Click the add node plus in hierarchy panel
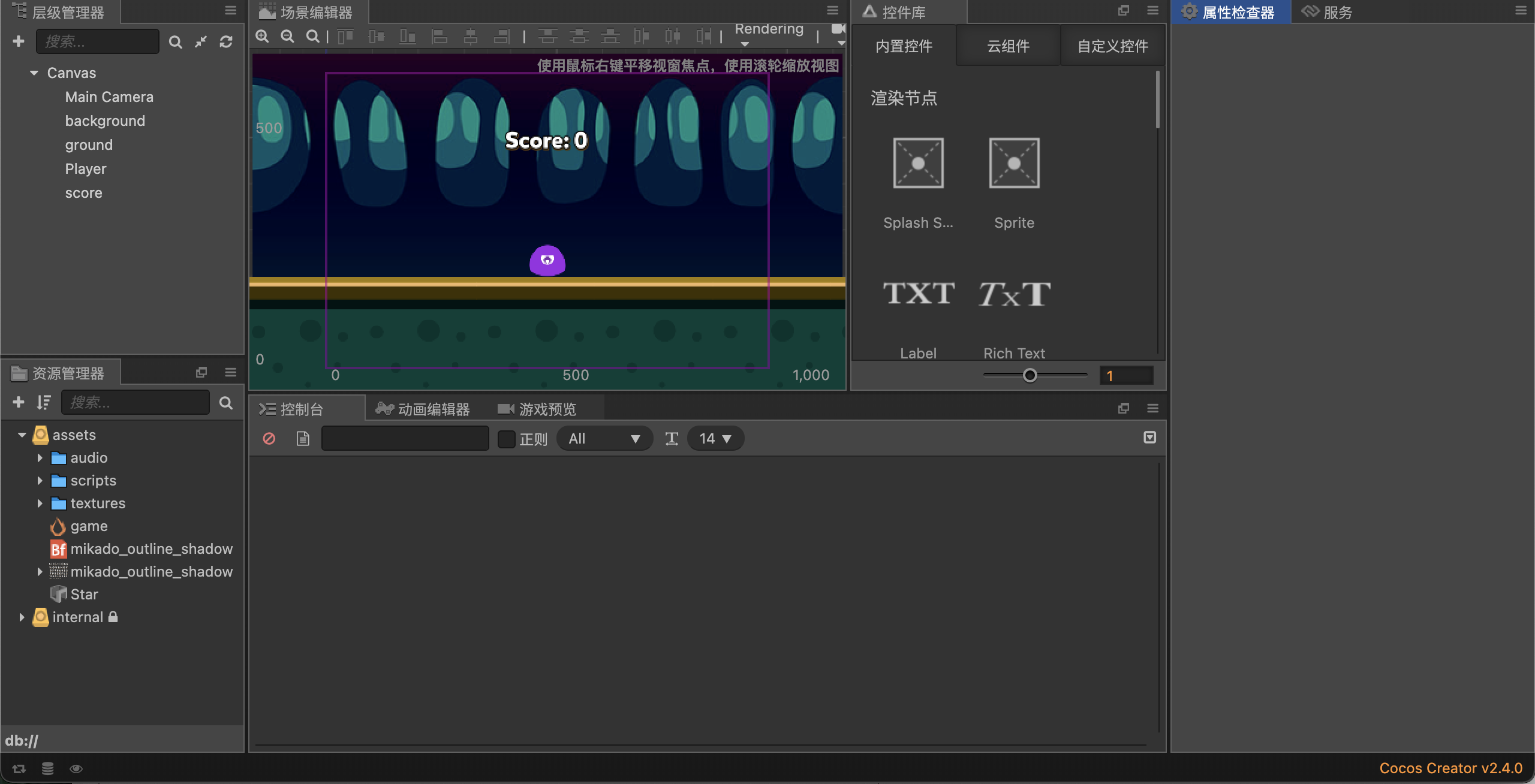Image resolution: width=1535 pixels, height=784 pixels. 19,41
